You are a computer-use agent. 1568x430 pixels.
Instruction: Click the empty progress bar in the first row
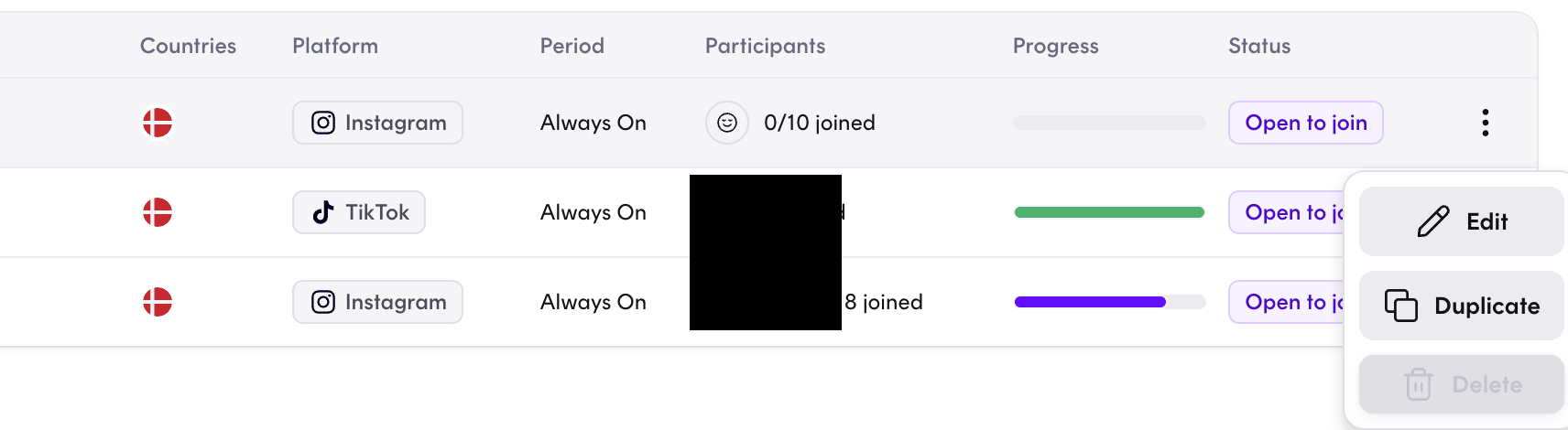click(x=1109, y=123)
